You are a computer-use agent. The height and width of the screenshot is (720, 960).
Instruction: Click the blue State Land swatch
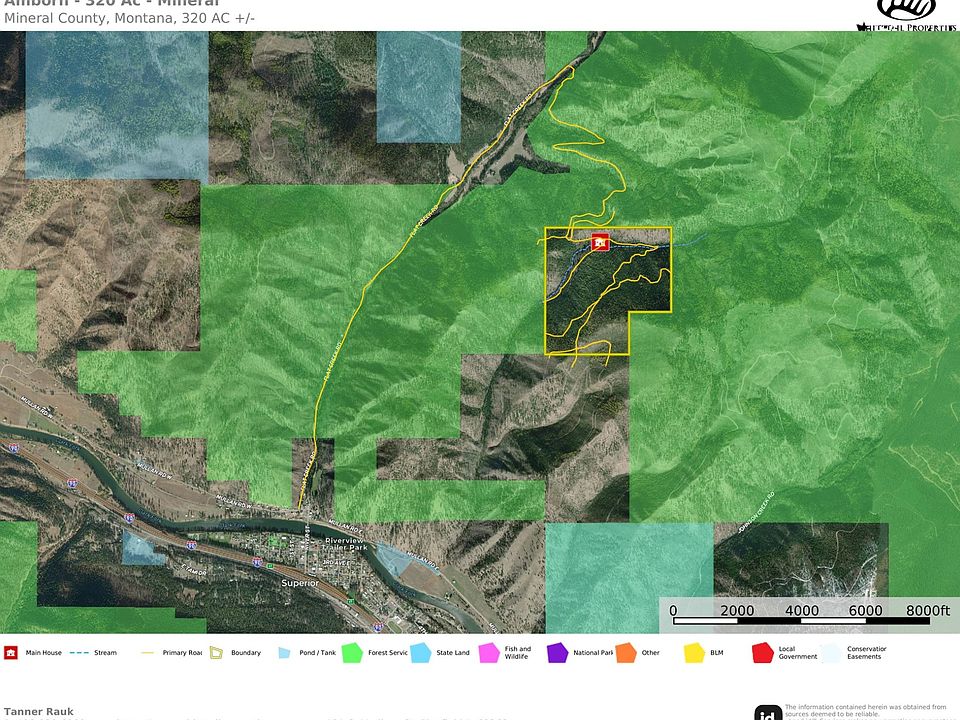[420, 653]
